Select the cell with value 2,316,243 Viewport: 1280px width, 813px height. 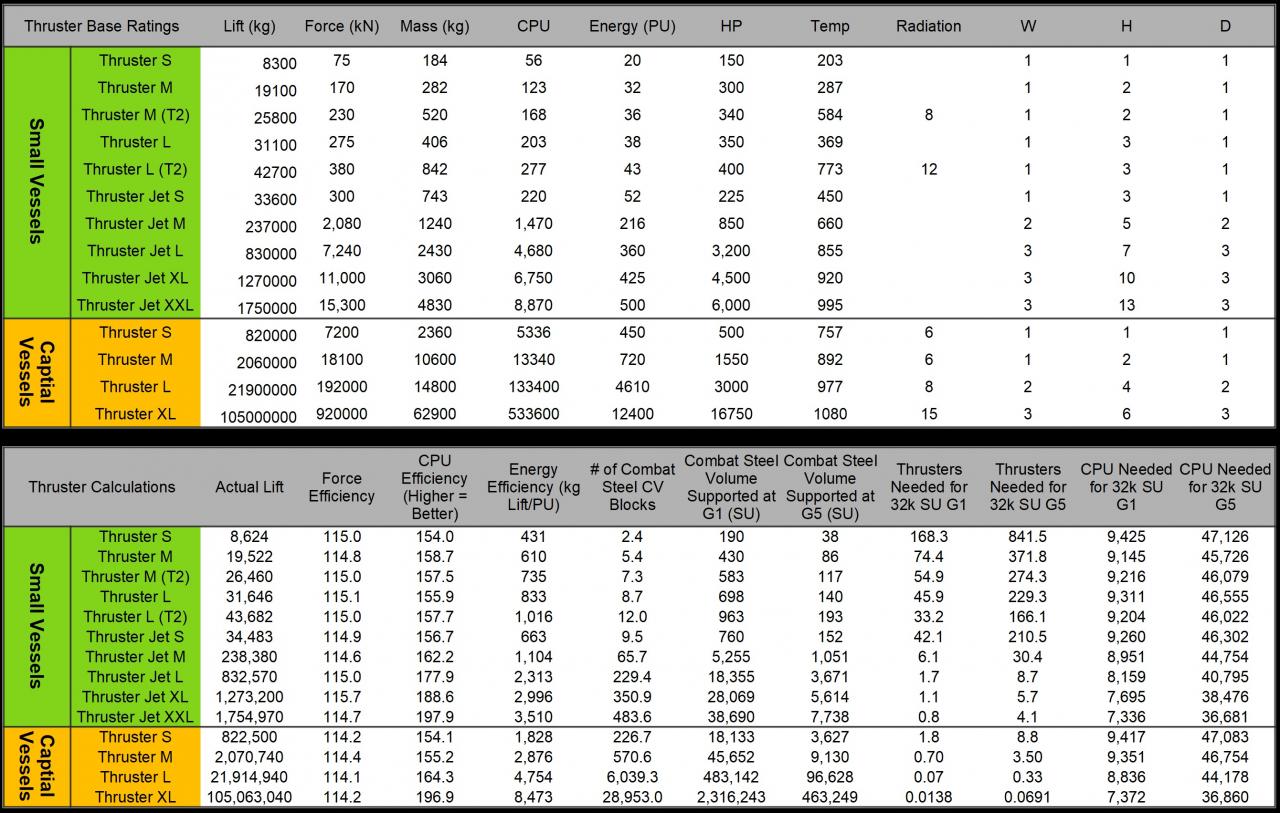coord(730,797)
